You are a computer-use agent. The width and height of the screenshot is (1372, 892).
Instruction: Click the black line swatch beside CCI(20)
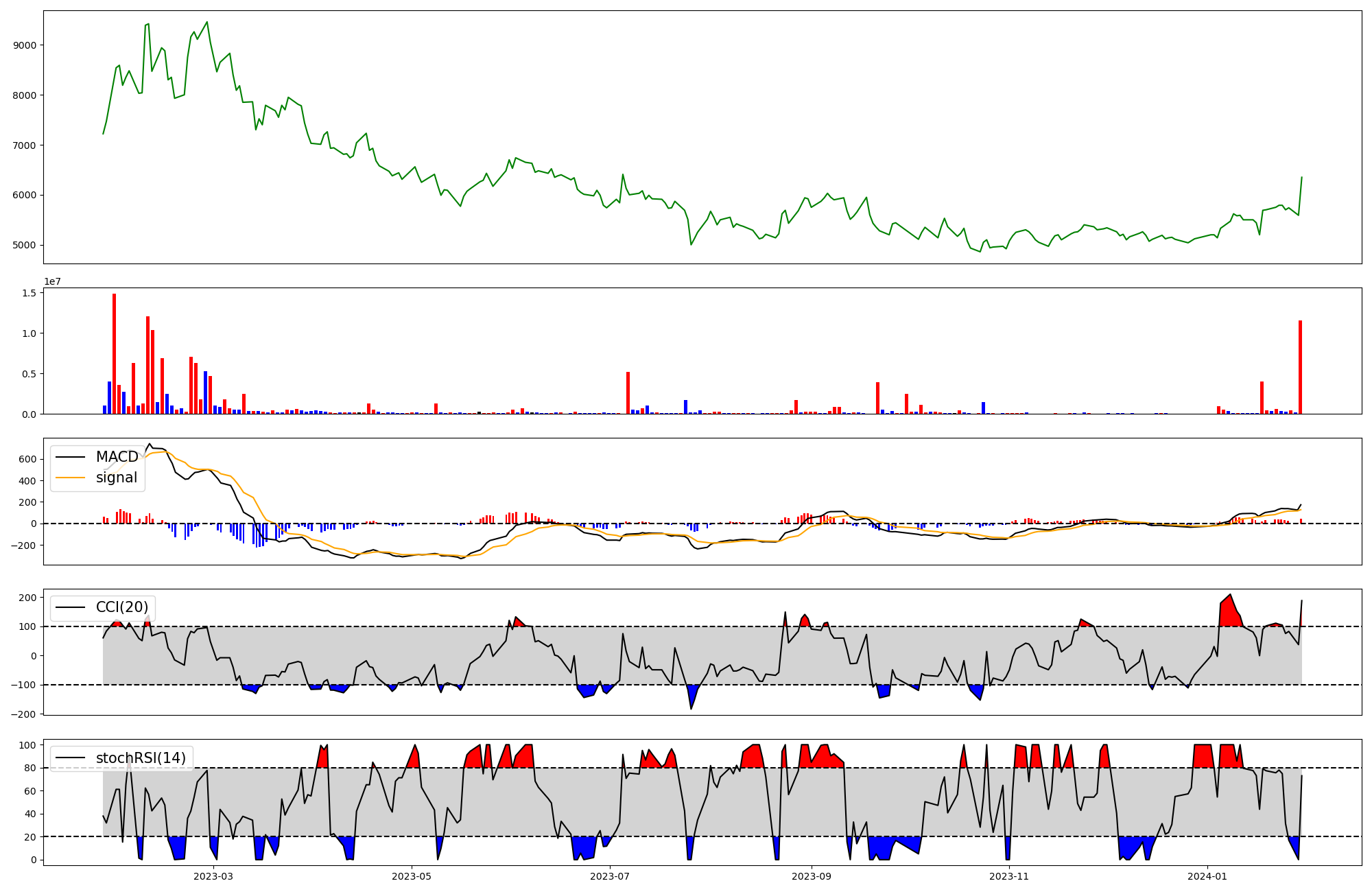tap(70, 607)
